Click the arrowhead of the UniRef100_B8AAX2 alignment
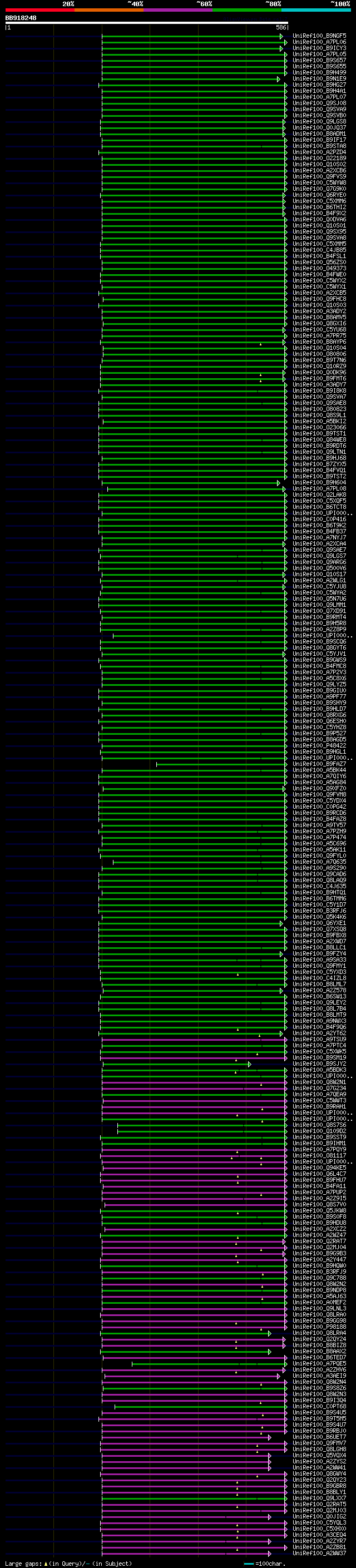Image resolution: width=356 pixels, height=1568 pixels. pyautogui.click(x=270, y=1352)
